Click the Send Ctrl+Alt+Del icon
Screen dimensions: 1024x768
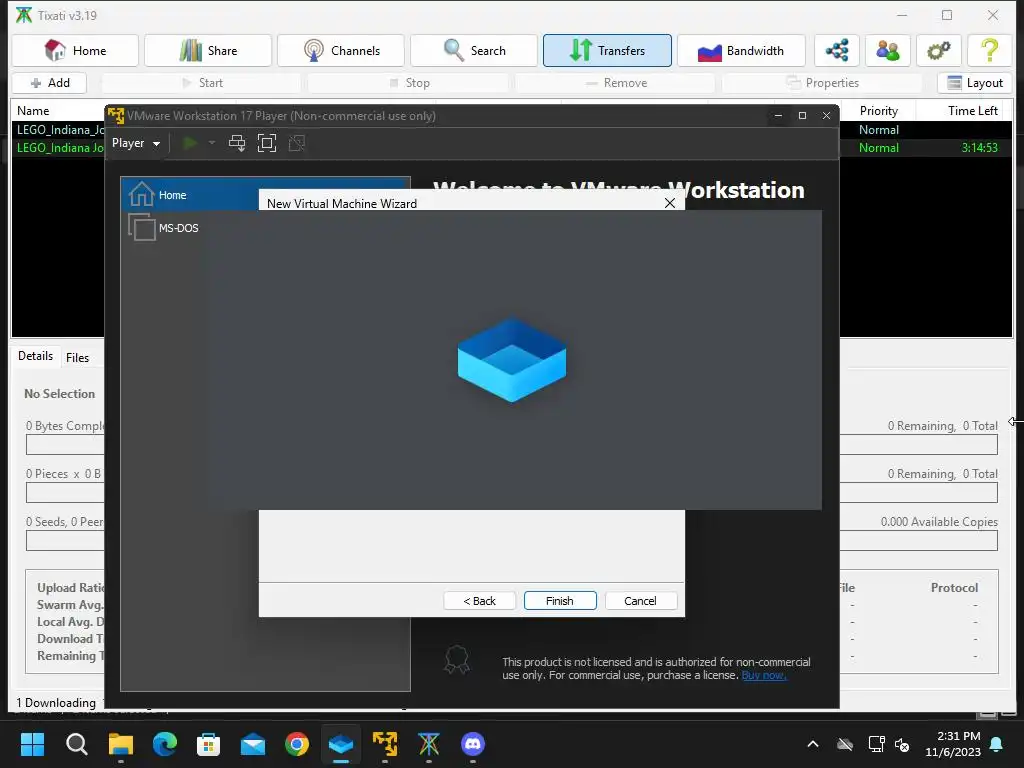point(237,143)
